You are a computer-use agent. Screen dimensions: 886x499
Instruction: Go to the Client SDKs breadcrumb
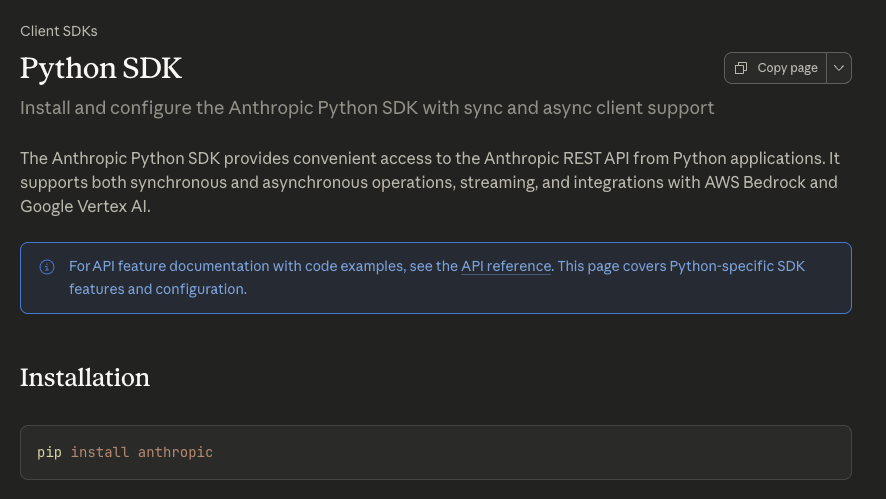point(59,31)
